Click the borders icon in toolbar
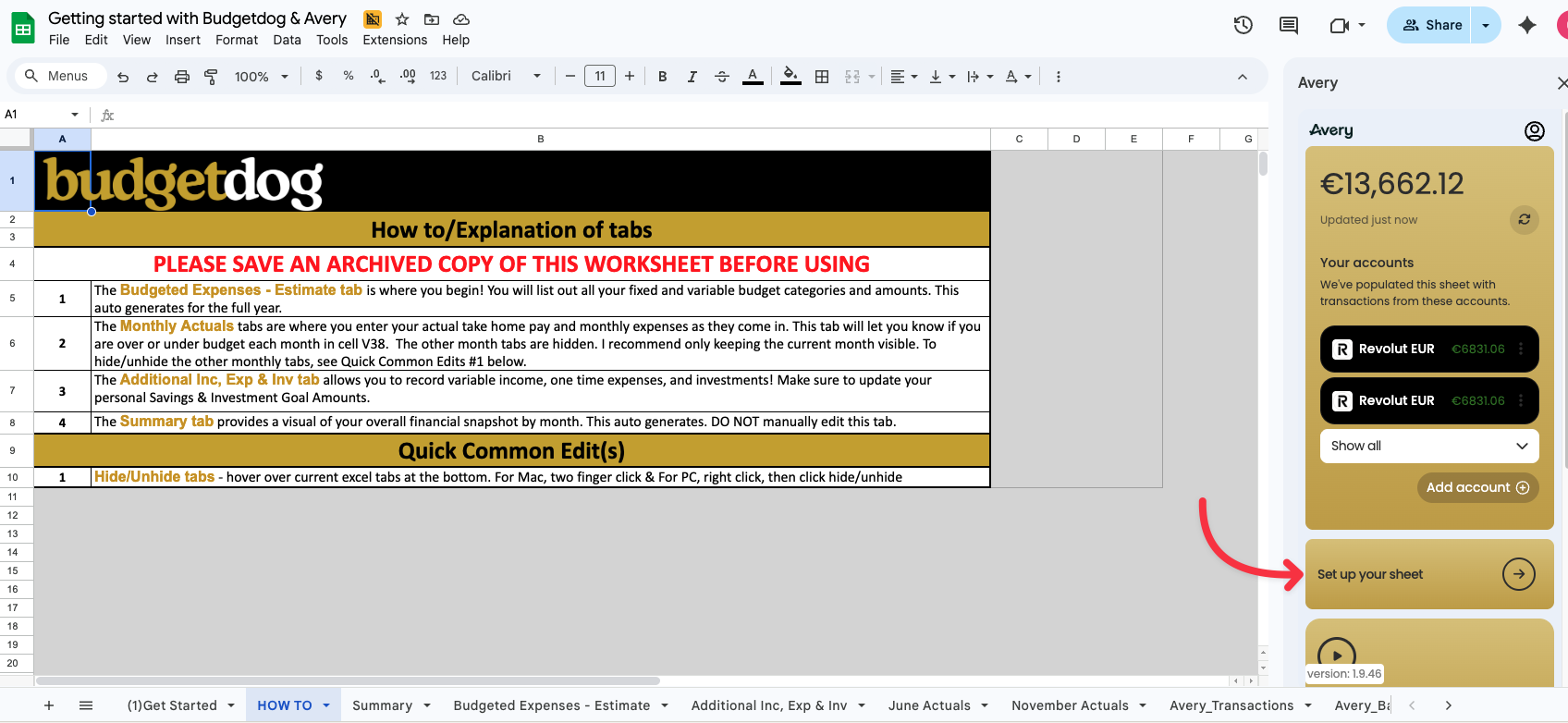This screenshot has height=723, width=1568. (x=822, y=77)
